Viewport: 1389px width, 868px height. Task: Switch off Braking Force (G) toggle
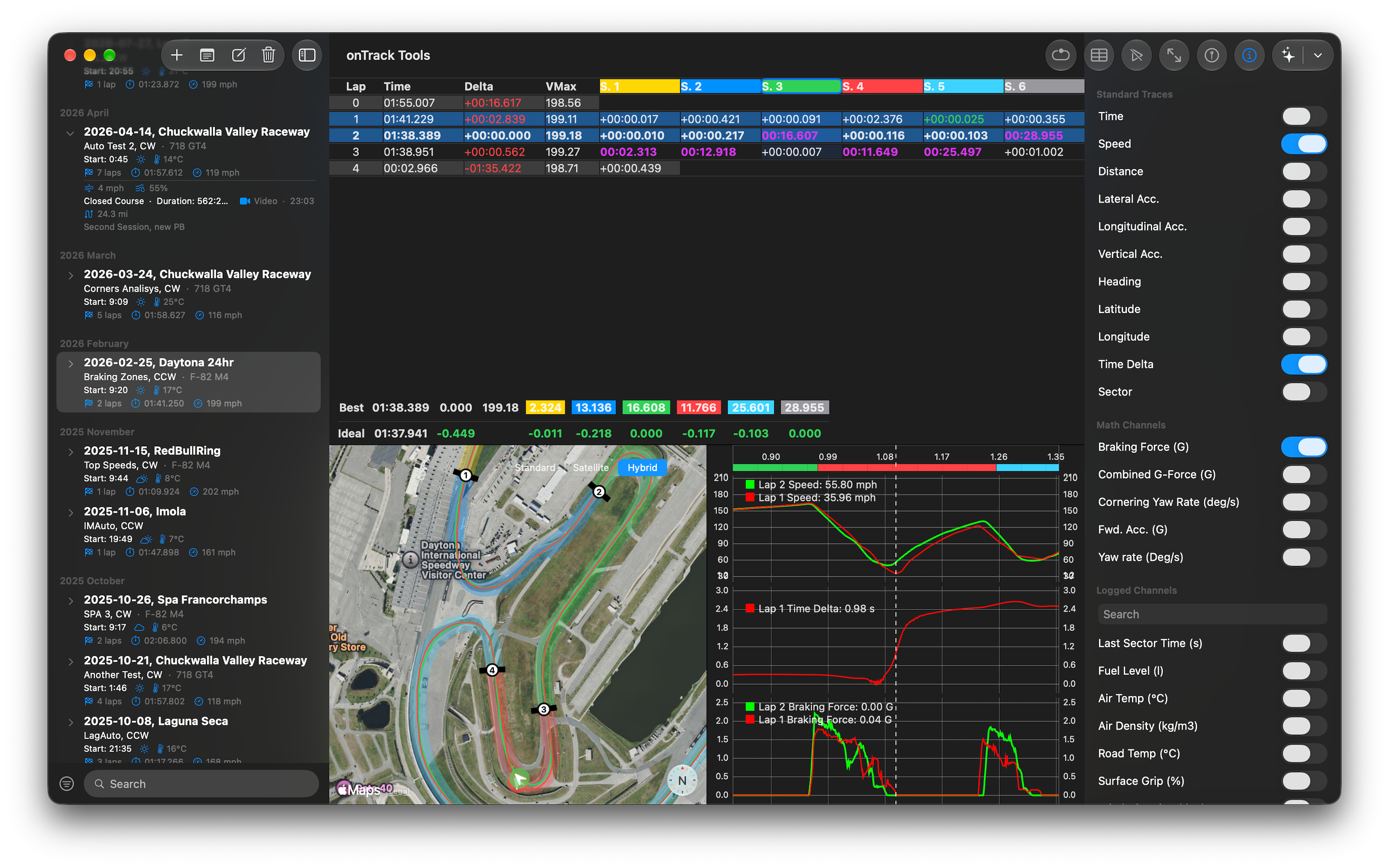[1304, 447]
